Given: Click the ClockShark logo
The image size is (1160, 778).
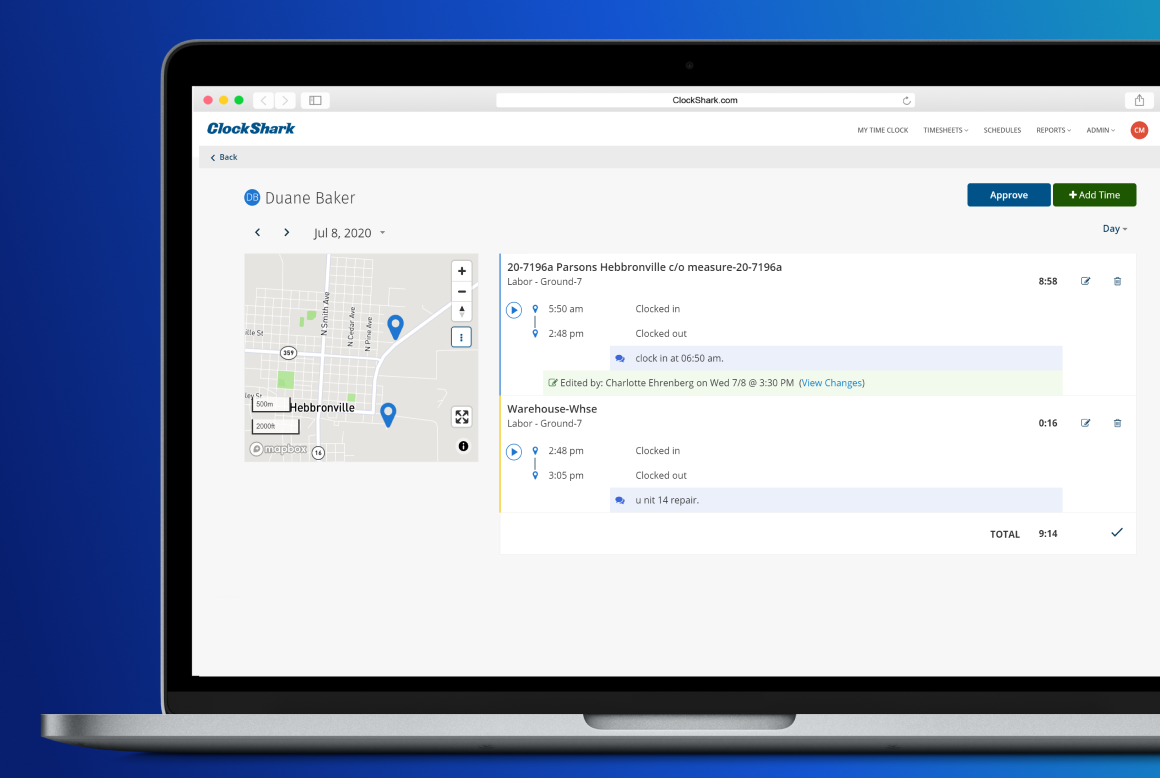Looking at the screenshot, I should click(251, 129).
